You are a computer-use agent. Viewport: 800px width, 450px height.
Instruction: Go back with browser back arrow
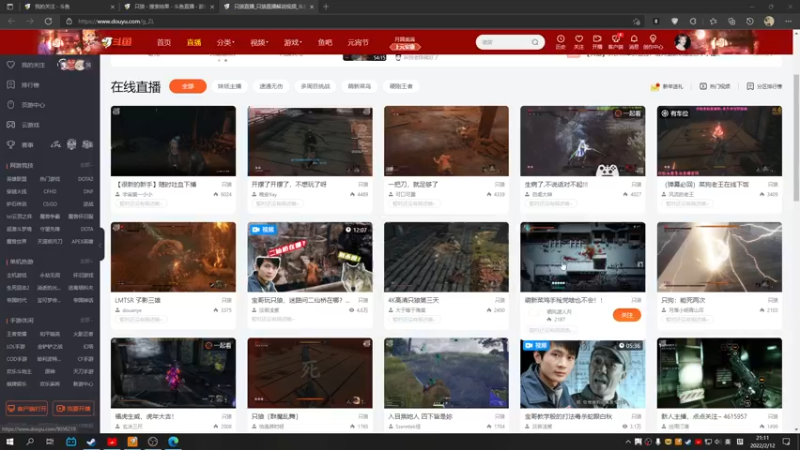(12, 21)
